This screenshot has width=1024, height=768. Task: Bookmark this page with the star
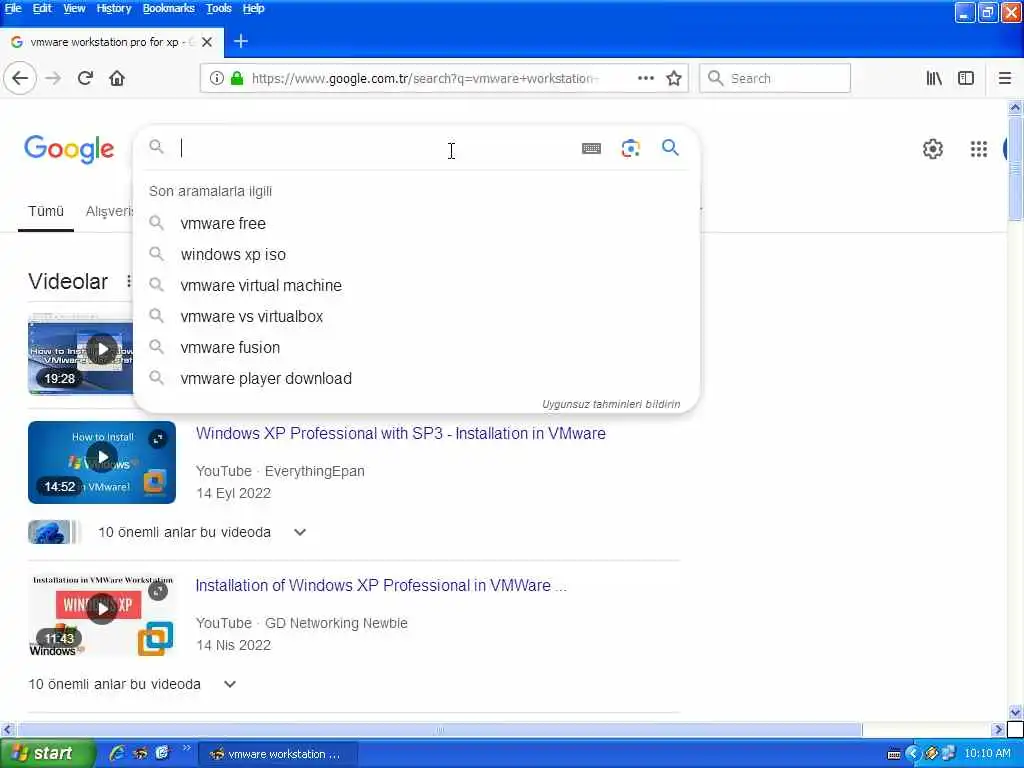[674, 78]
